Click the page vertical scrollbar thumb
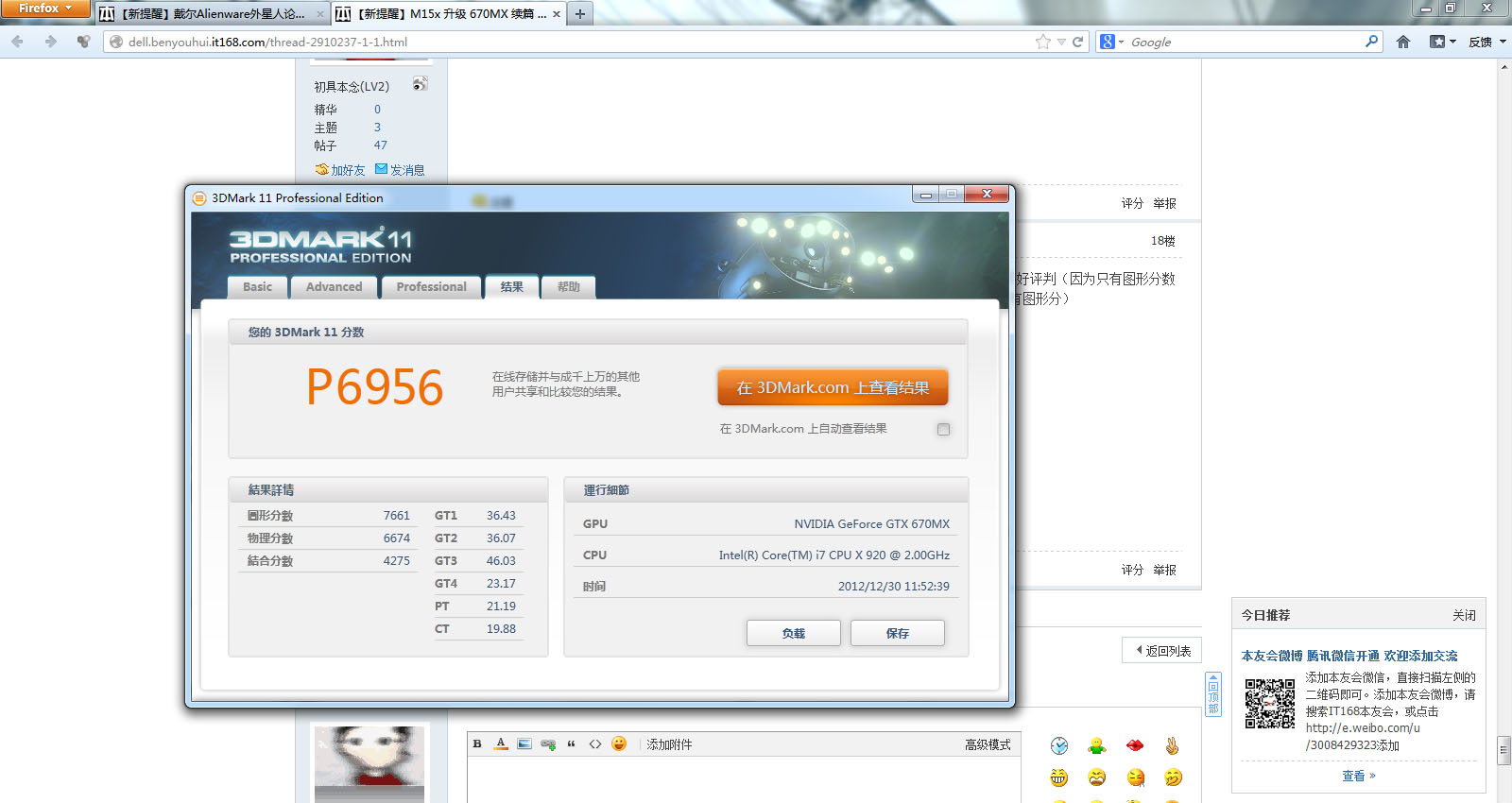 tap(1503, 751)
